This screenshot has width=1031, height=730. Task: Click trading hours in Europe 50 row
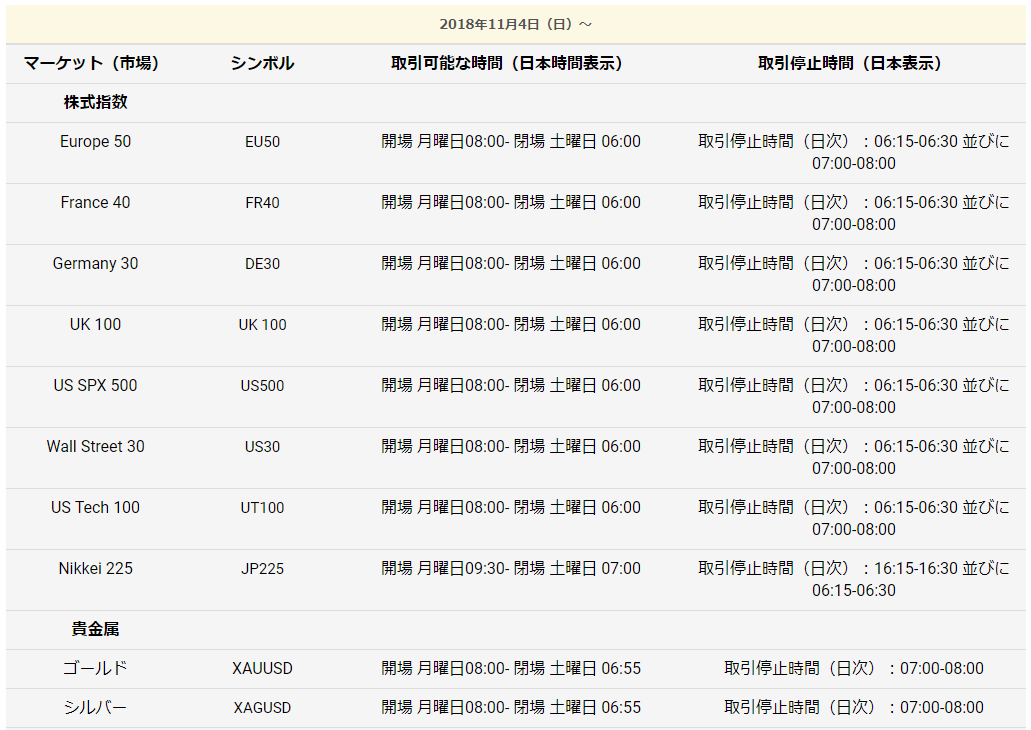point(511,141)
